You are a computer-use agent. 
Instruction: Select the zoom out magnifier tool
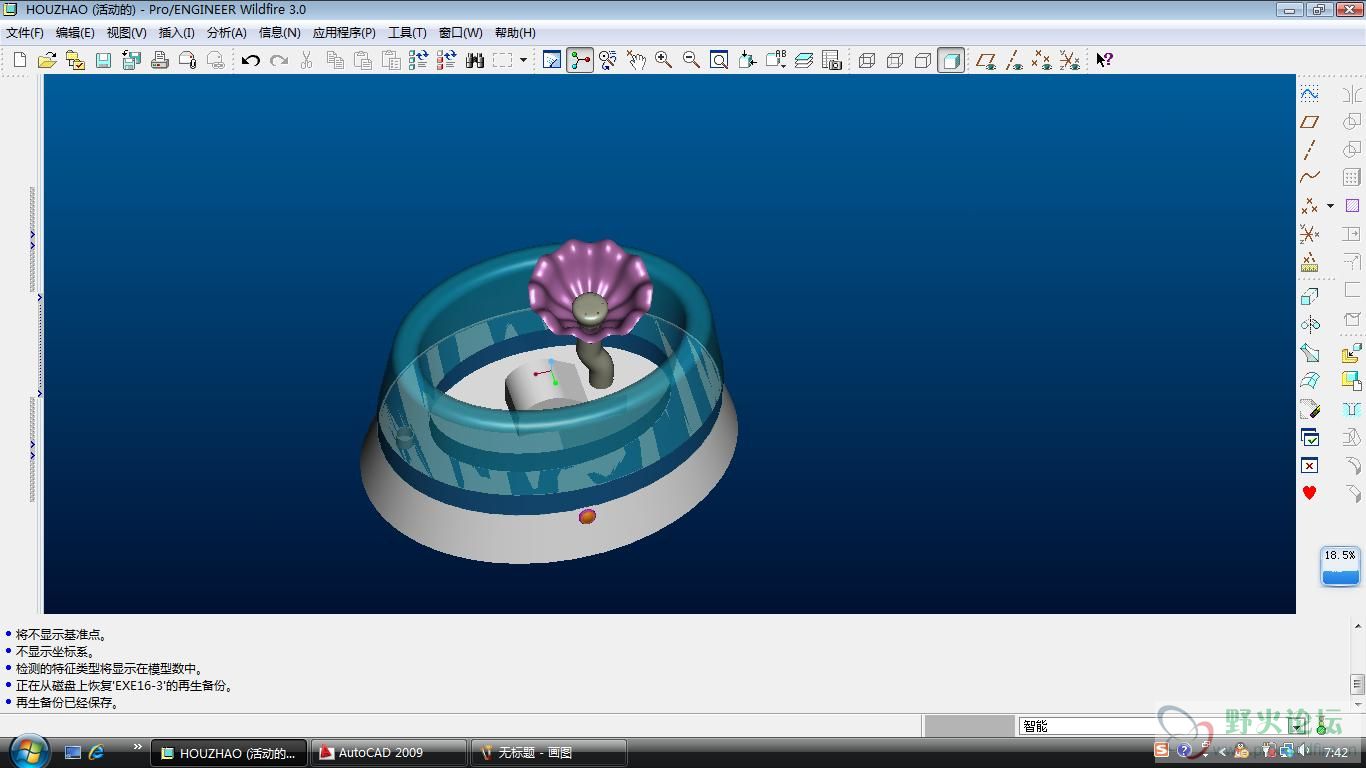tap(691, 60)
